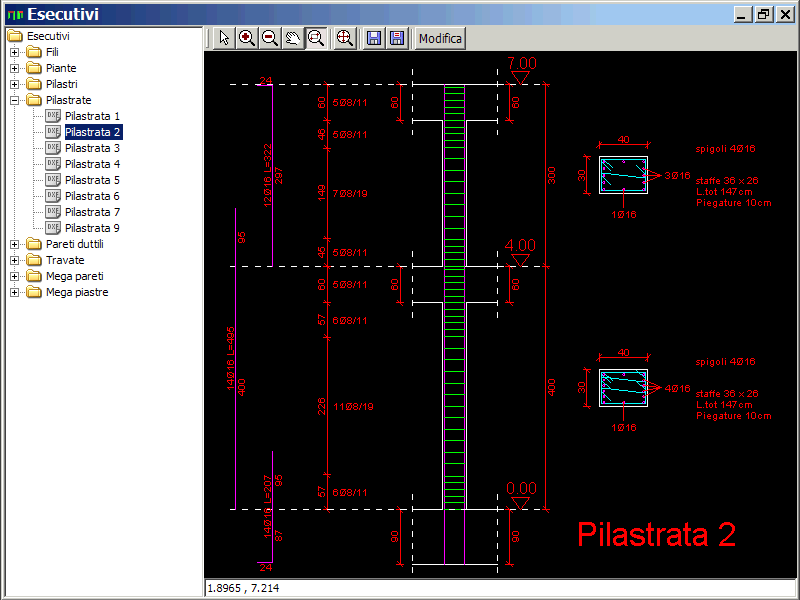This screenshot has width=800, height=600.
Task: Select the Travate folder
Action: pos(65,260)
